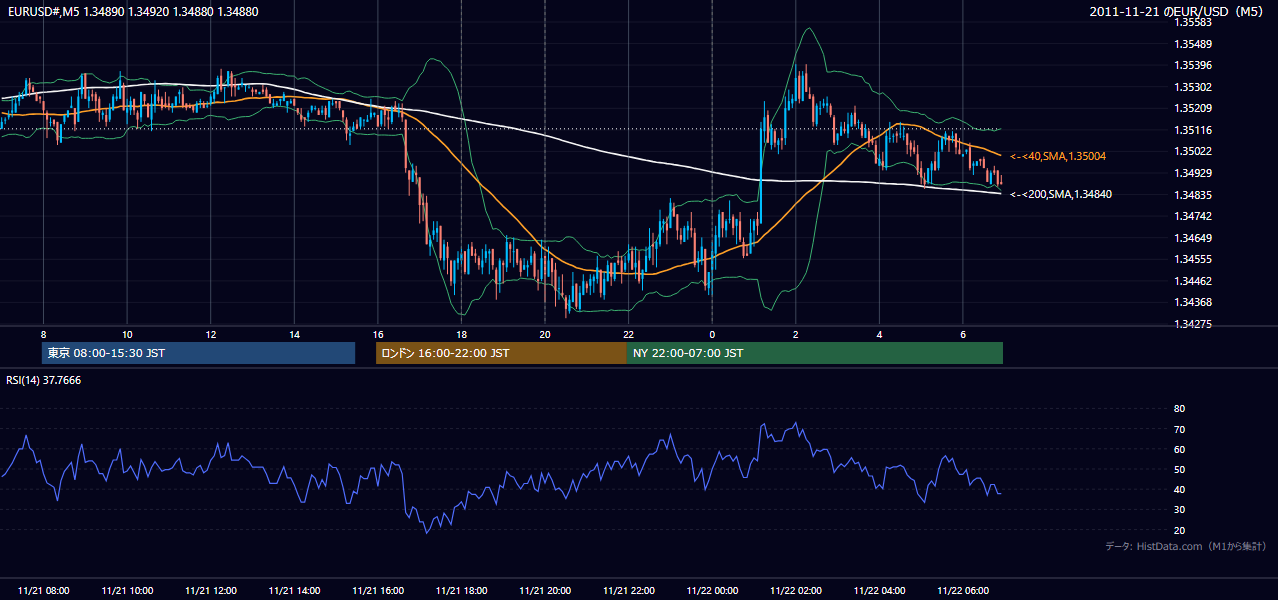1278x600 pixels.
Task: Click the 11/21 18:00 timestamp on bottom axis
Action: 462,591
